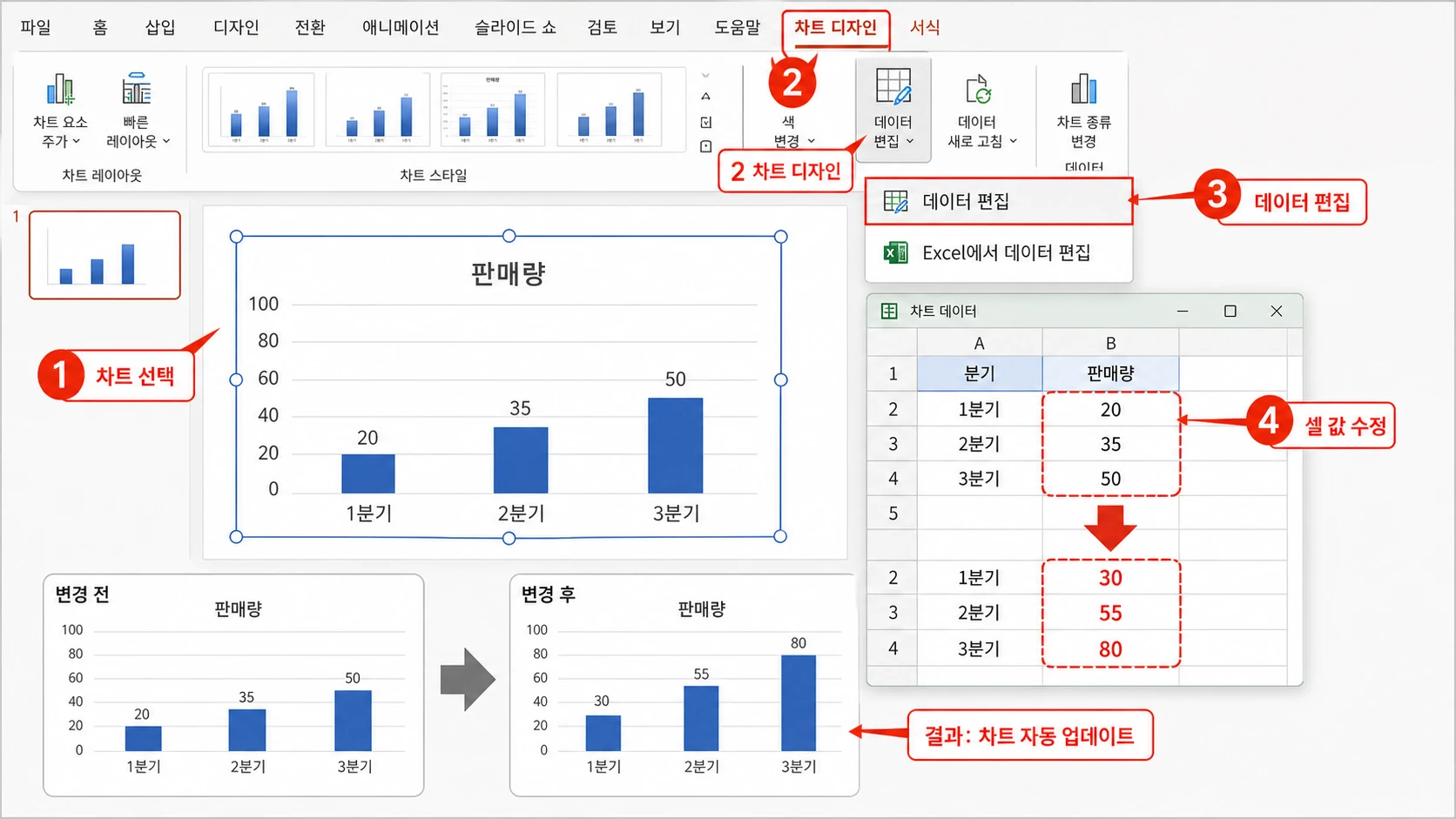Click the 차트 종류 변경 icon

[1083, 89]
